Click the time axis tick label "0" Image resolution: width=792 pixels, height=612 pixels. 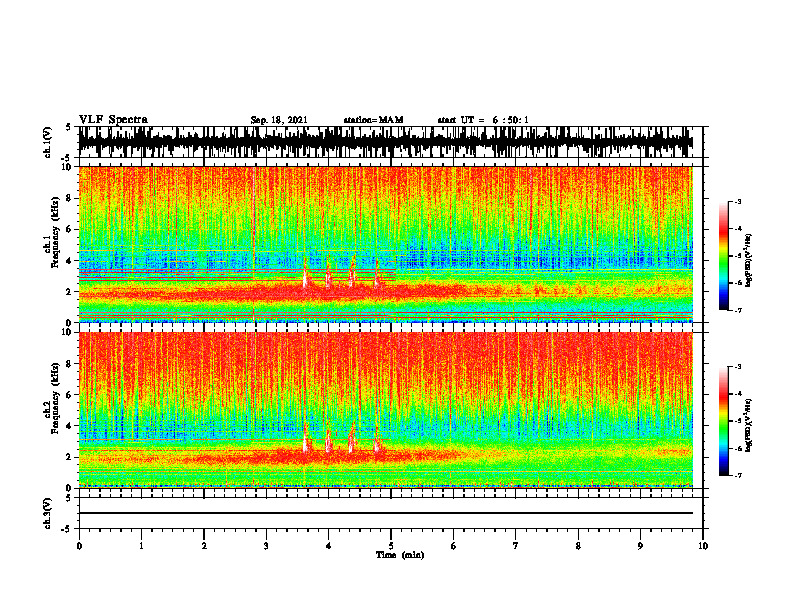pyautogui.click(x=79, y=546)
